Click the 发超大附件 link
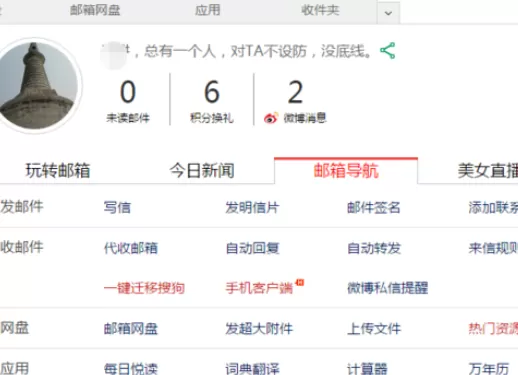Viewport: 518px width, 375px height. (259, 329)
